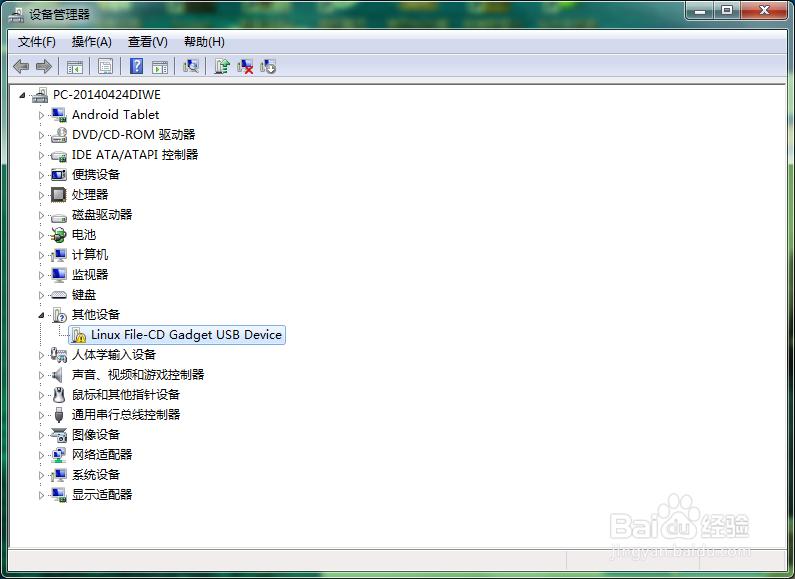Select the 其他设备 label
The height and width of the screenshot is (579, 795).
pyautogui.click(x=96, y=315)
